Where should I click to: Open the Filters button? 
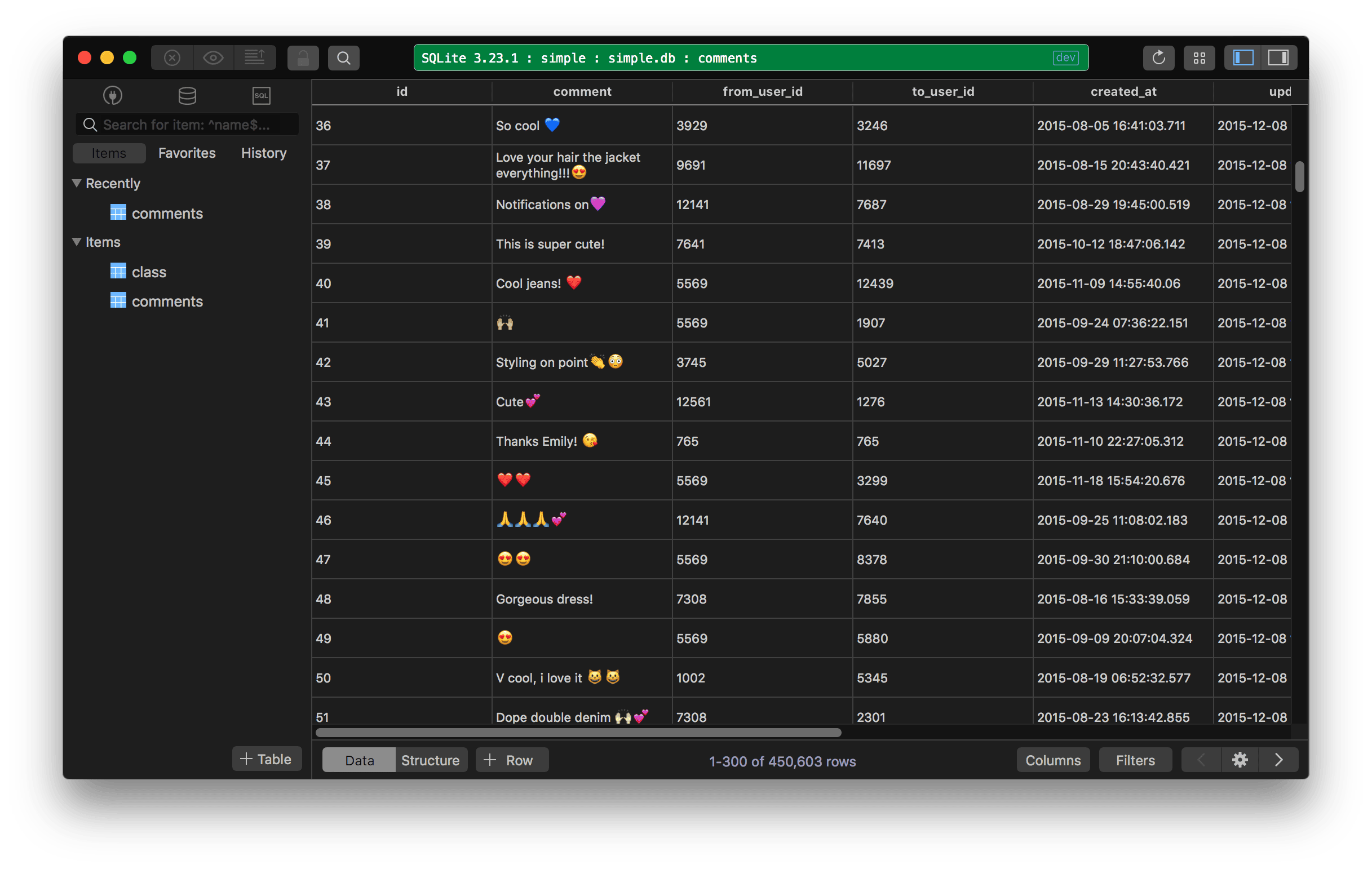point(1136,761)
